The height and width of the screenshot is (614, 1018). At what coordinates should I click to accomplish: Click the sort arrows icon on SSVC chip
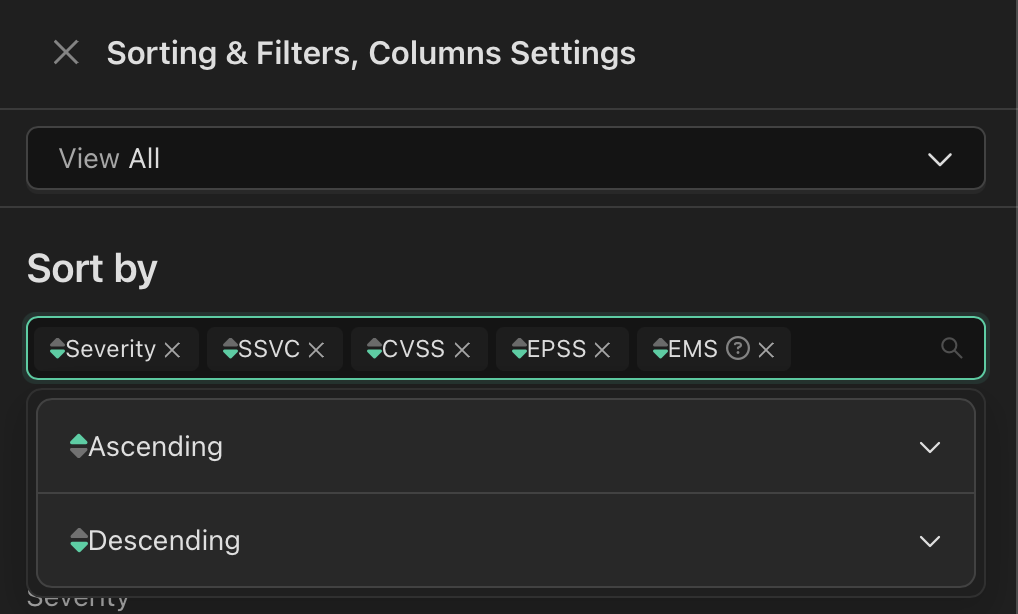(x=232, y=349)
